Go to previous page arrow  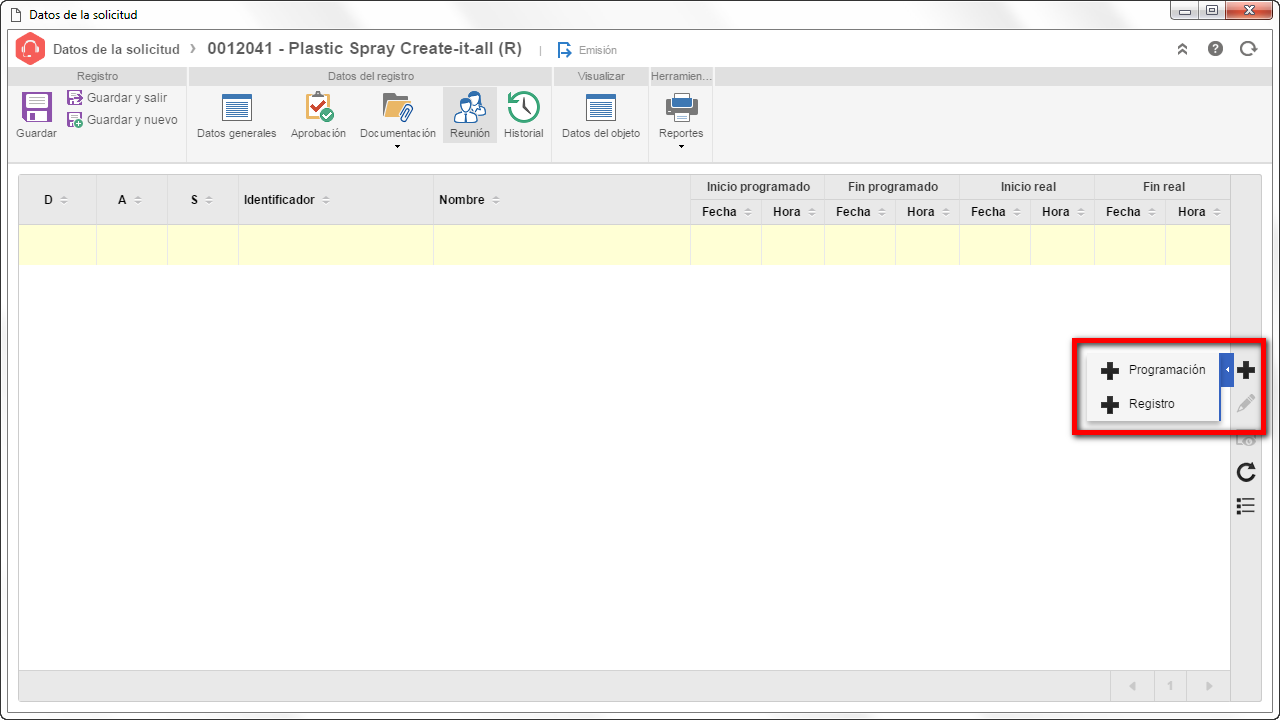pyautogui.click(x=1132, y=686)
